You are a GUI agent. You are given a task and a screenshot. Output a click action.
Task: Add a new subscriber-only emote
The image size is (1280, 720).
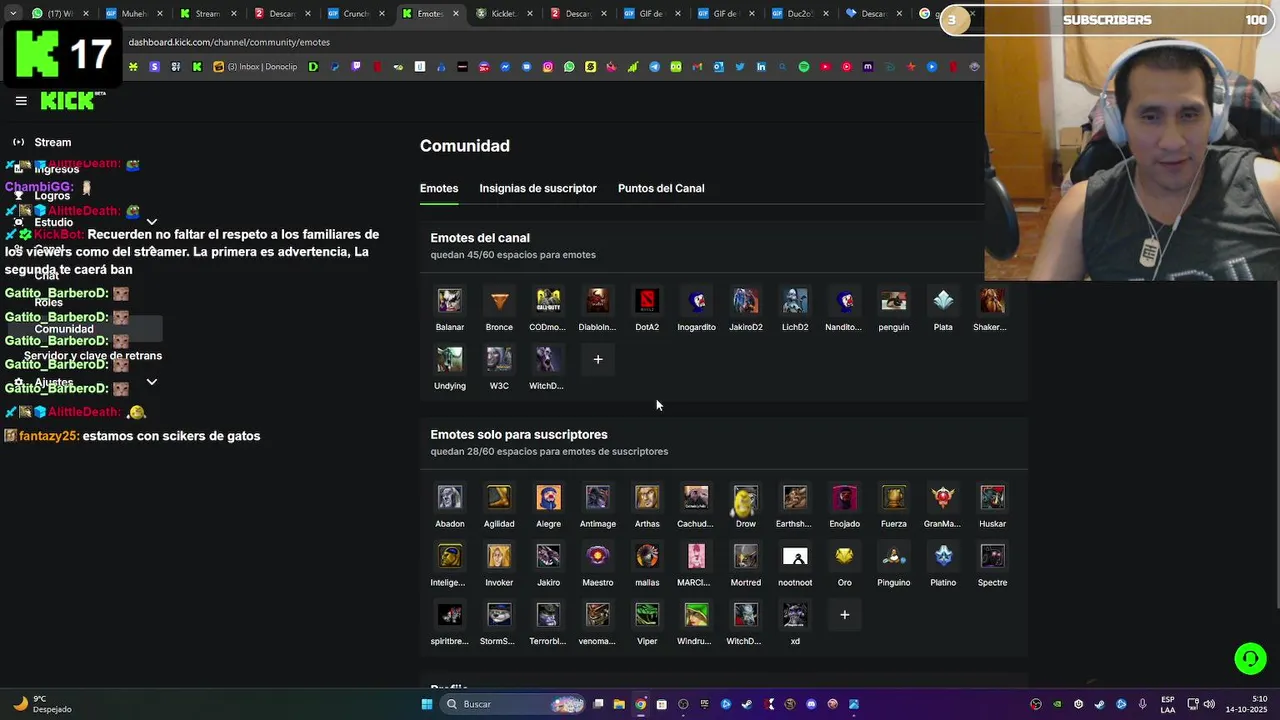[844, 615]
